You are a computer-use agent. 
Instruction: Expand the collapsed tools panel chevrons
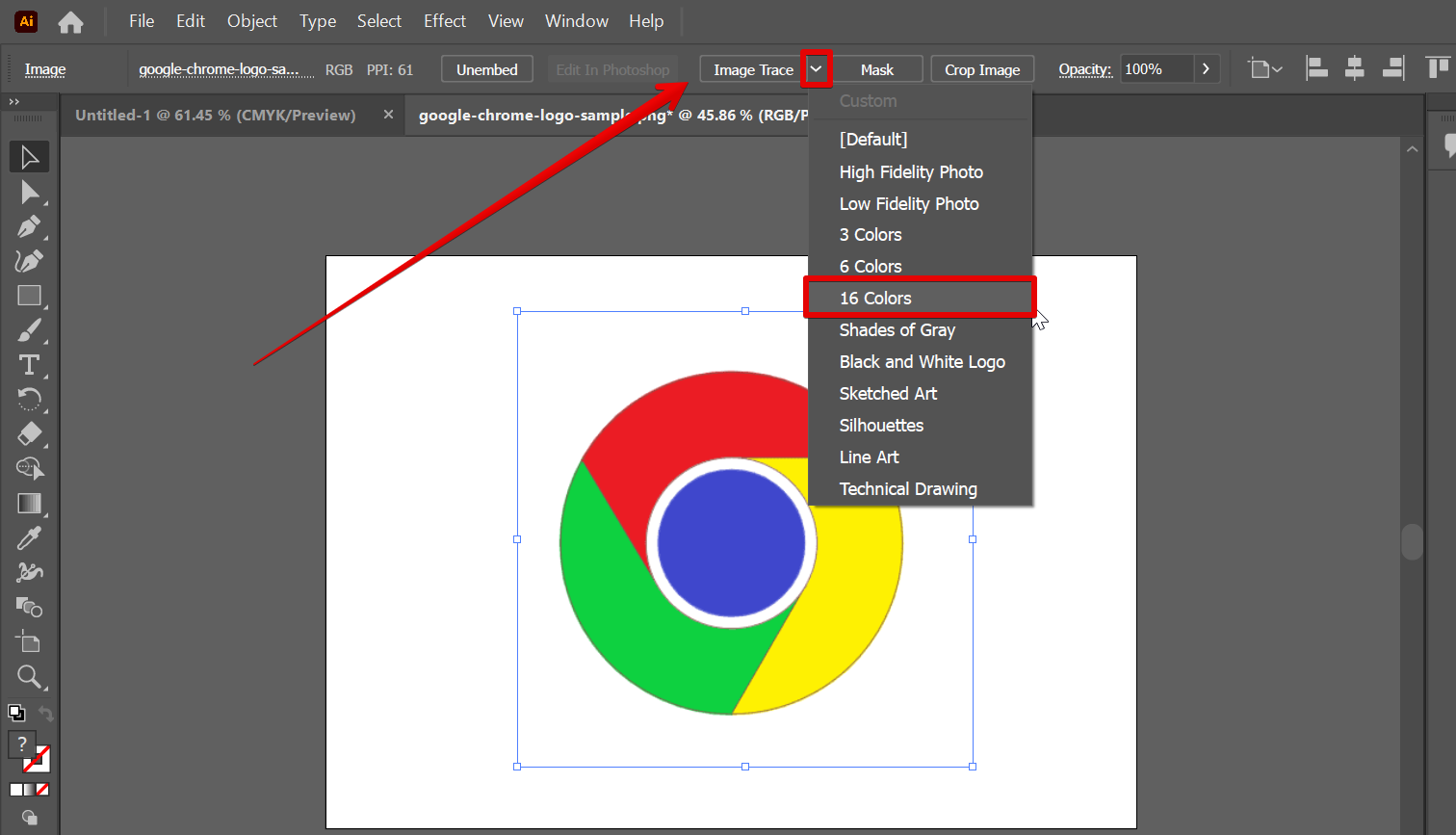click(14, 101)
